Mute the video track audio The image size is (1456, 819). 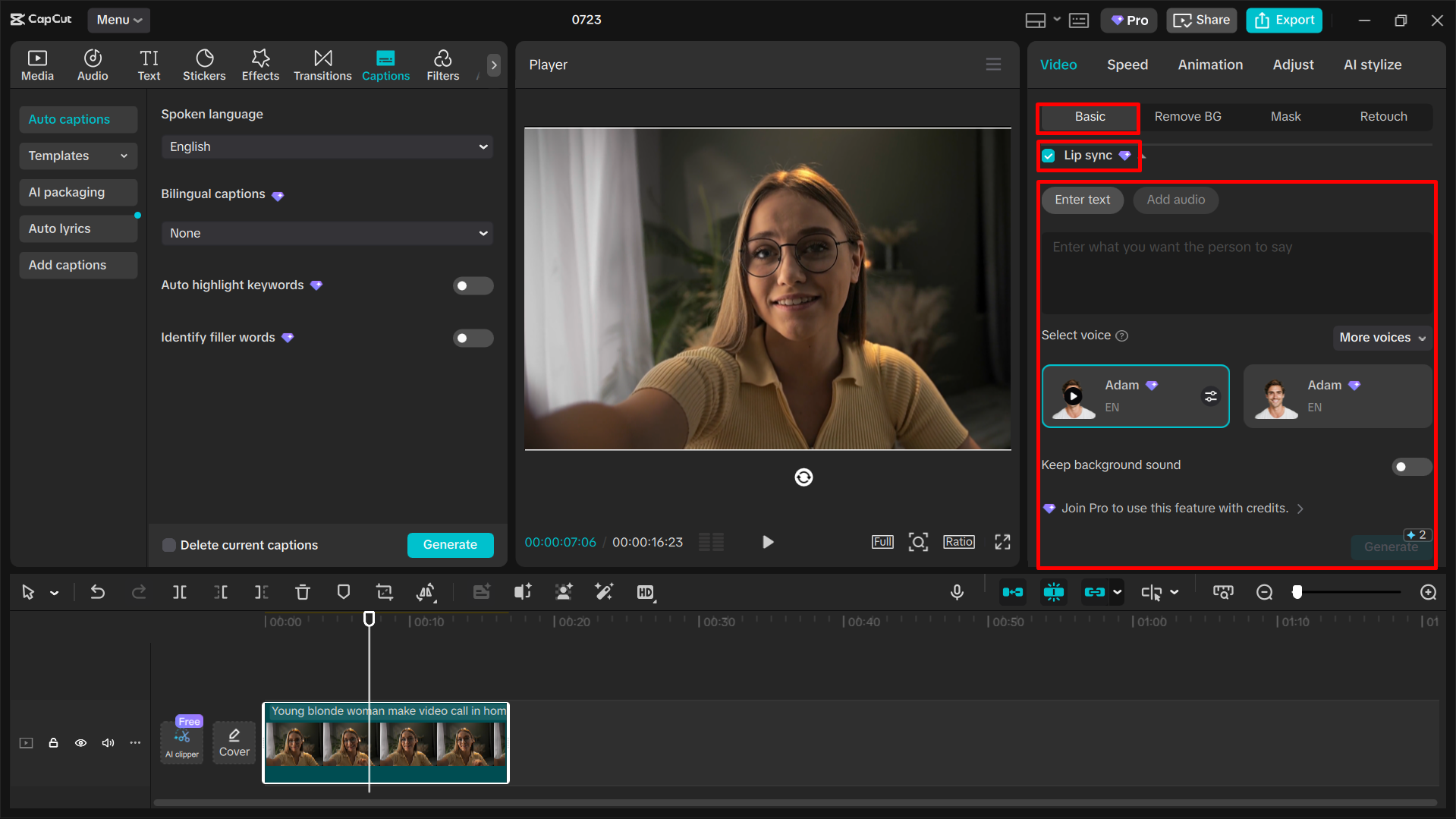pos(108,743)
